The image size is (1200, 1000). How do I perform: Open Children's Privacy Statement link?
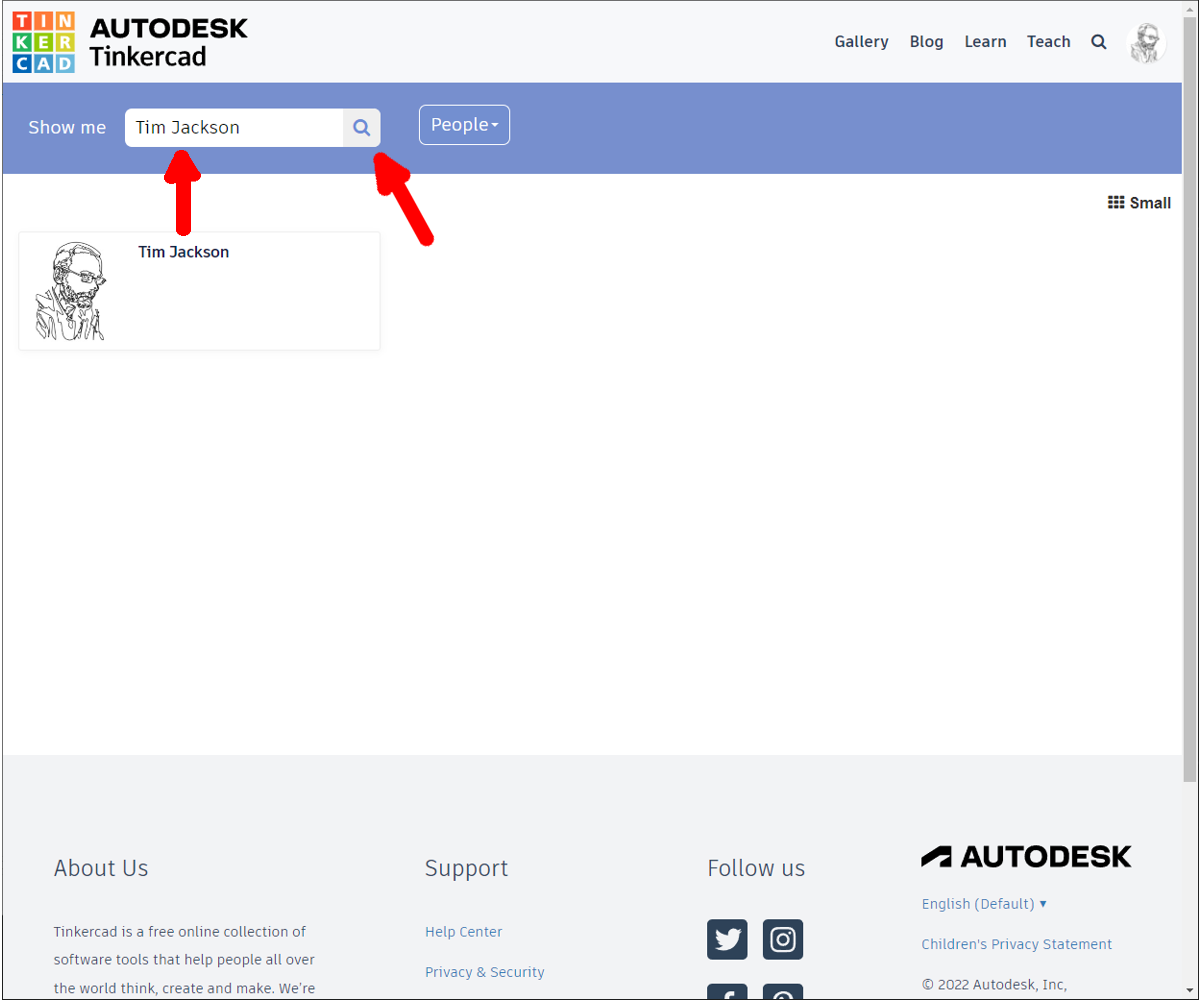point(1017,944)
